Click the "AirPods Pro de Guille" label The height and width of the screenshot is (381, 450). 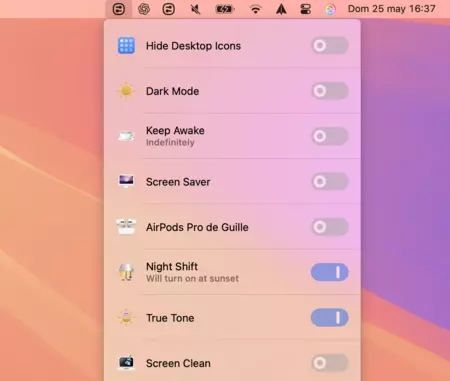197,227
